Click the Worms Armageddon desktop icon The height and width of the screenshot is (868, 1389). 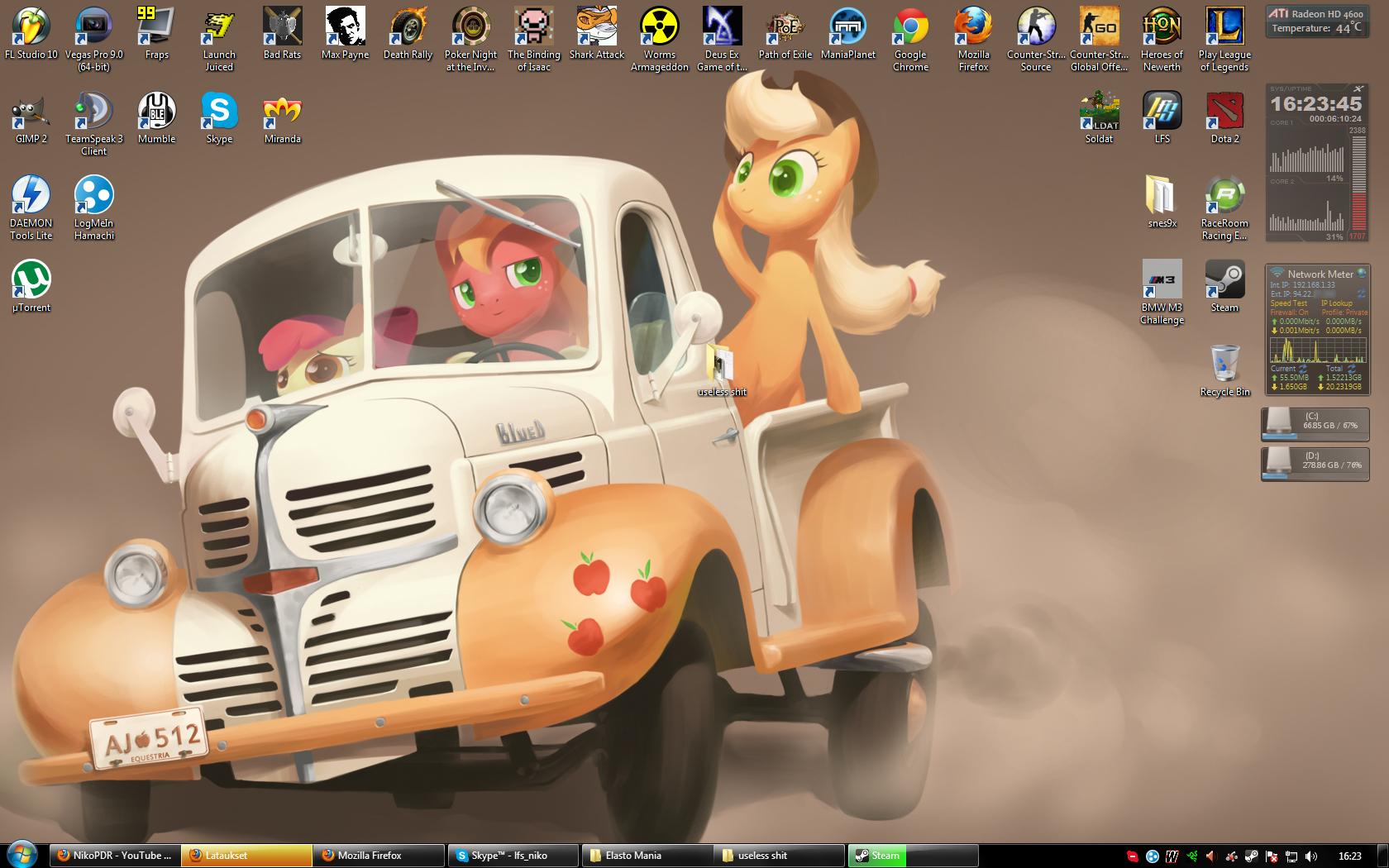[x=660, y=39]
